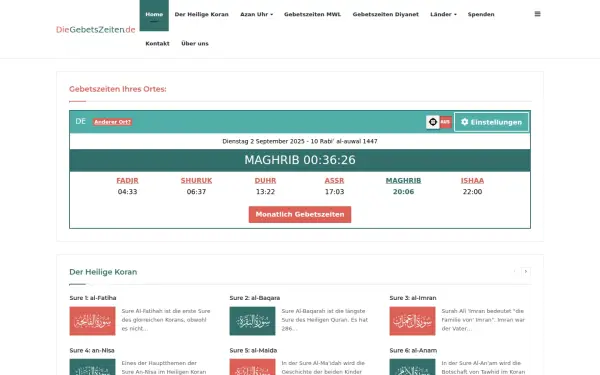The width and height of the screenshot is (600, 375).
Task: Open Der Heilige Koran menu item
Action: click(x=201, y=14)
